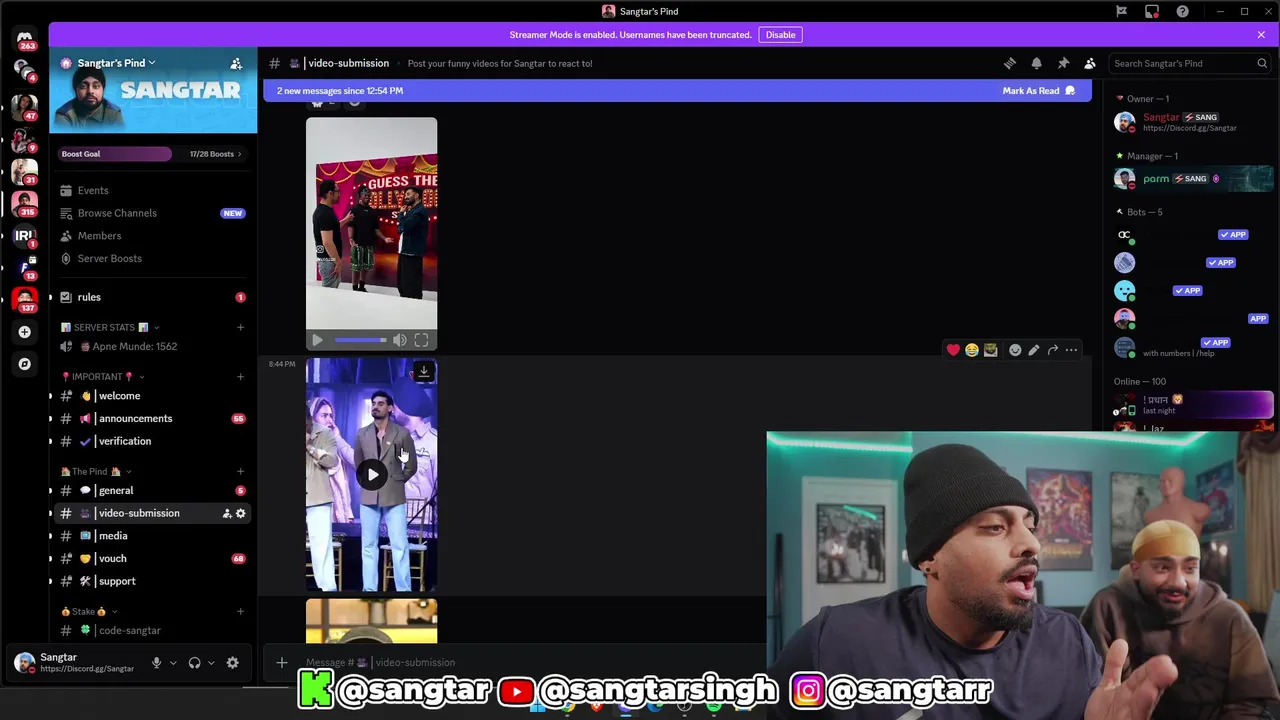Play the Guess the Bollywood video
Screen dimensions: 1280x720
[317, 340]
